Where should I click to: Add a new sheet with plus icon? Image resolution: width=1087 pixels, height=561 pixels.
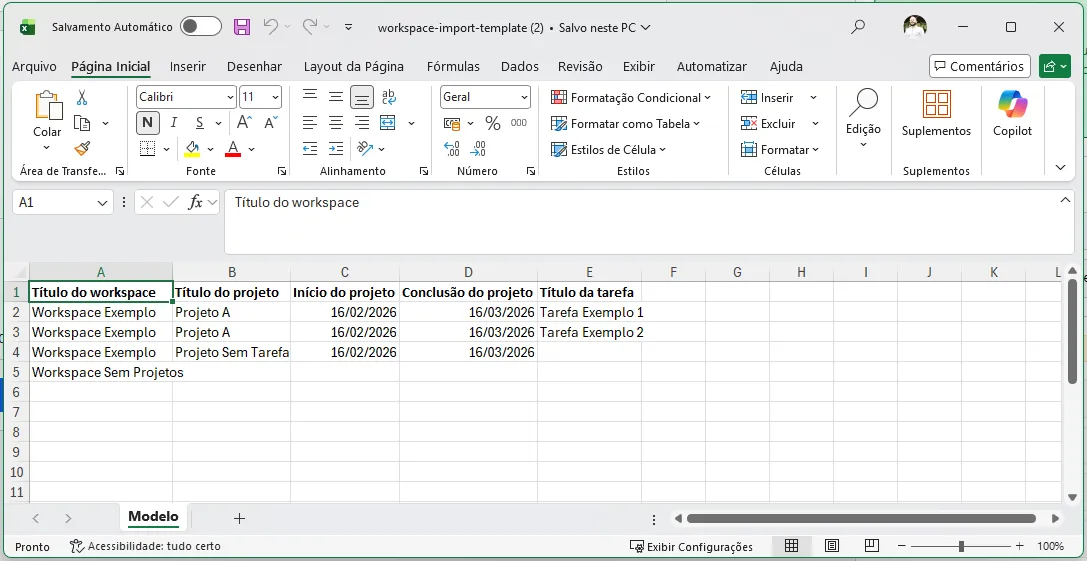point(239,518)
